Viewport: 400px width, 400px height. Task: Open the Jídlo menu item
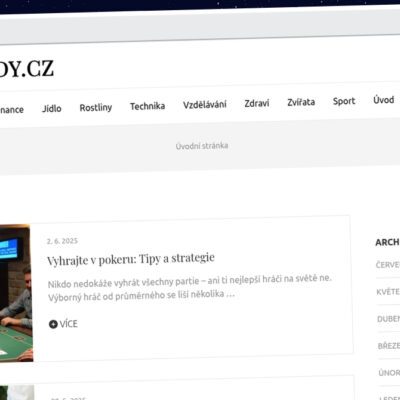coord(52,109)
